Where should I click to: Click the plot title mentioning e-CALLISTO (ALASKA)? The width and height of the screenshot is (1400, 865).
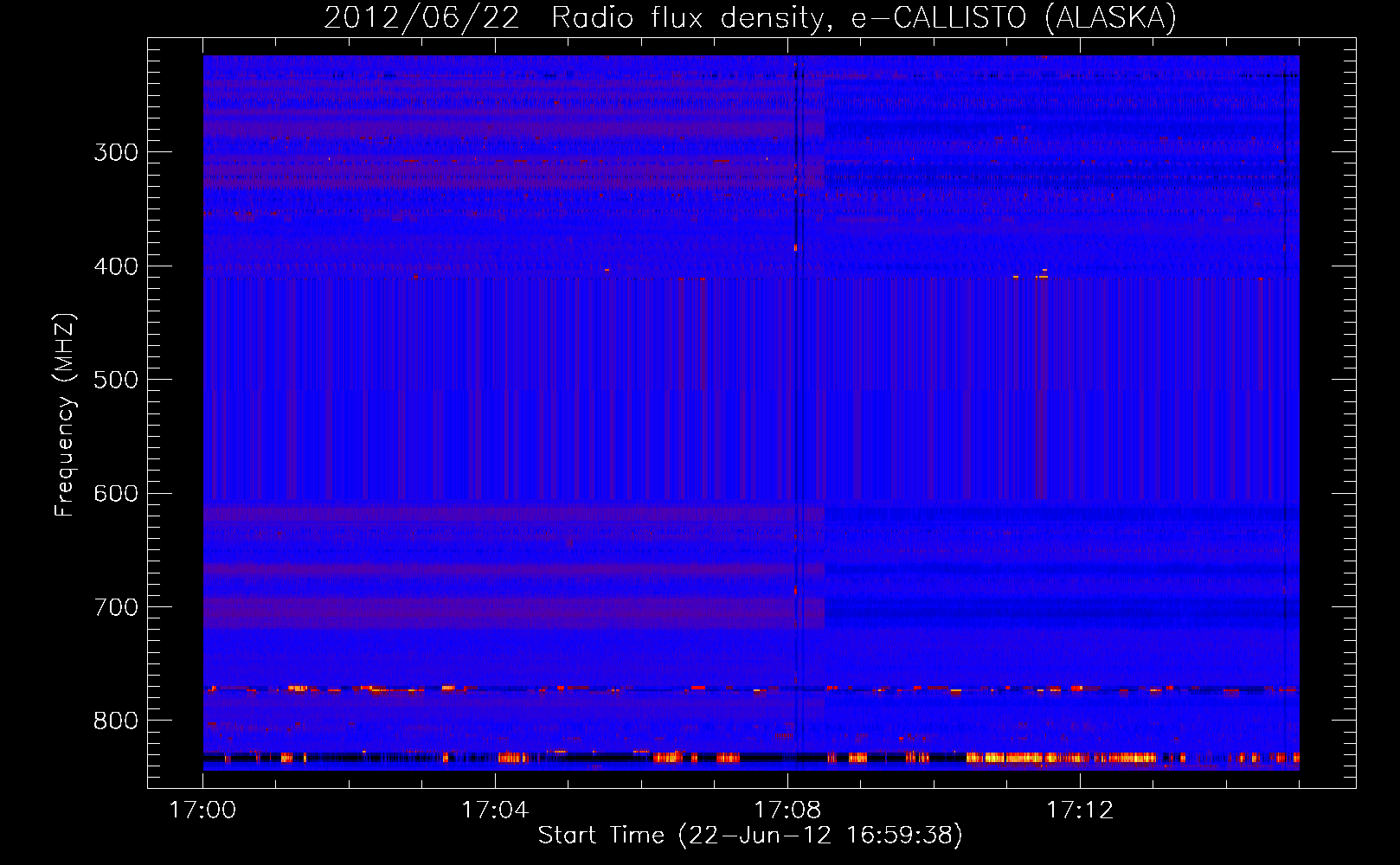[x=750, y=17]
